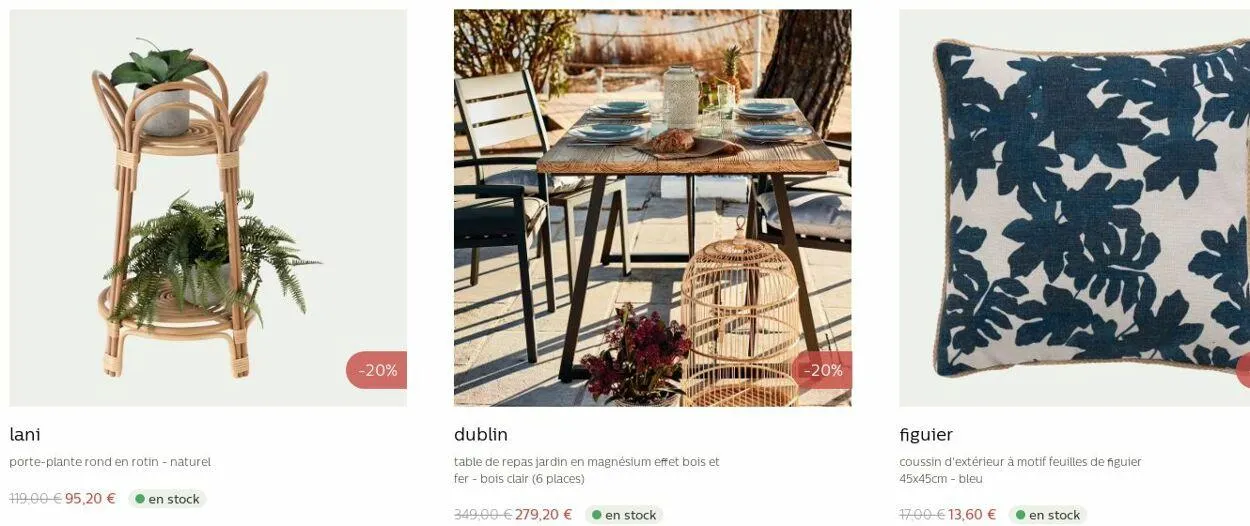Screen dimensions: 1250x526
Task: Click the green 'en stock' badge for figuier
Action: [x=1047, y=515]
